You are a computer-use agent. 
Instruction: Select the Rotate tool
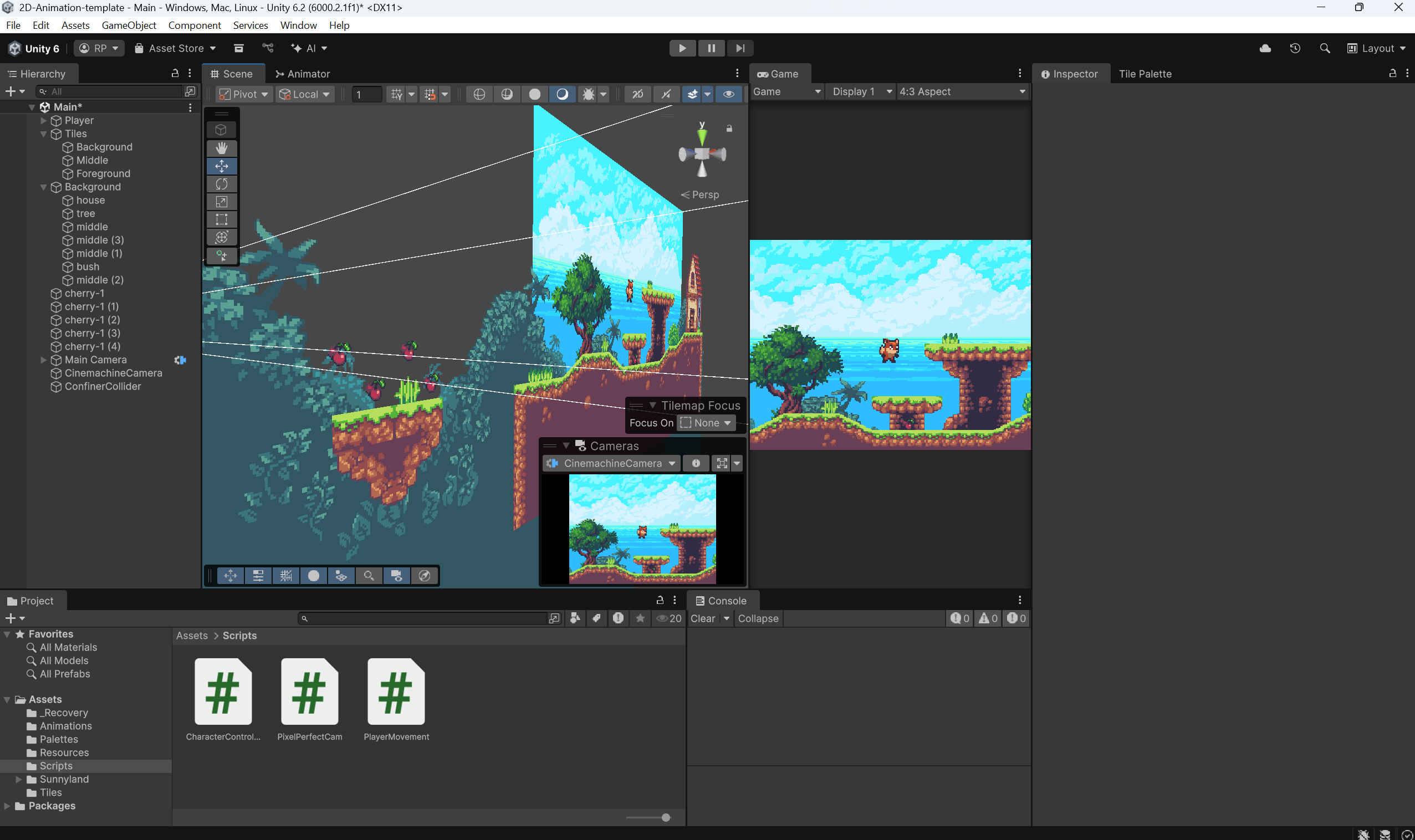(221, 184)
